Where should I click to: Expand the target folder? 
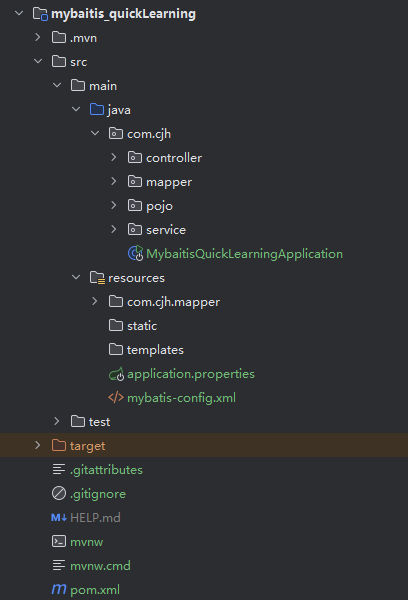pos(38,445)
